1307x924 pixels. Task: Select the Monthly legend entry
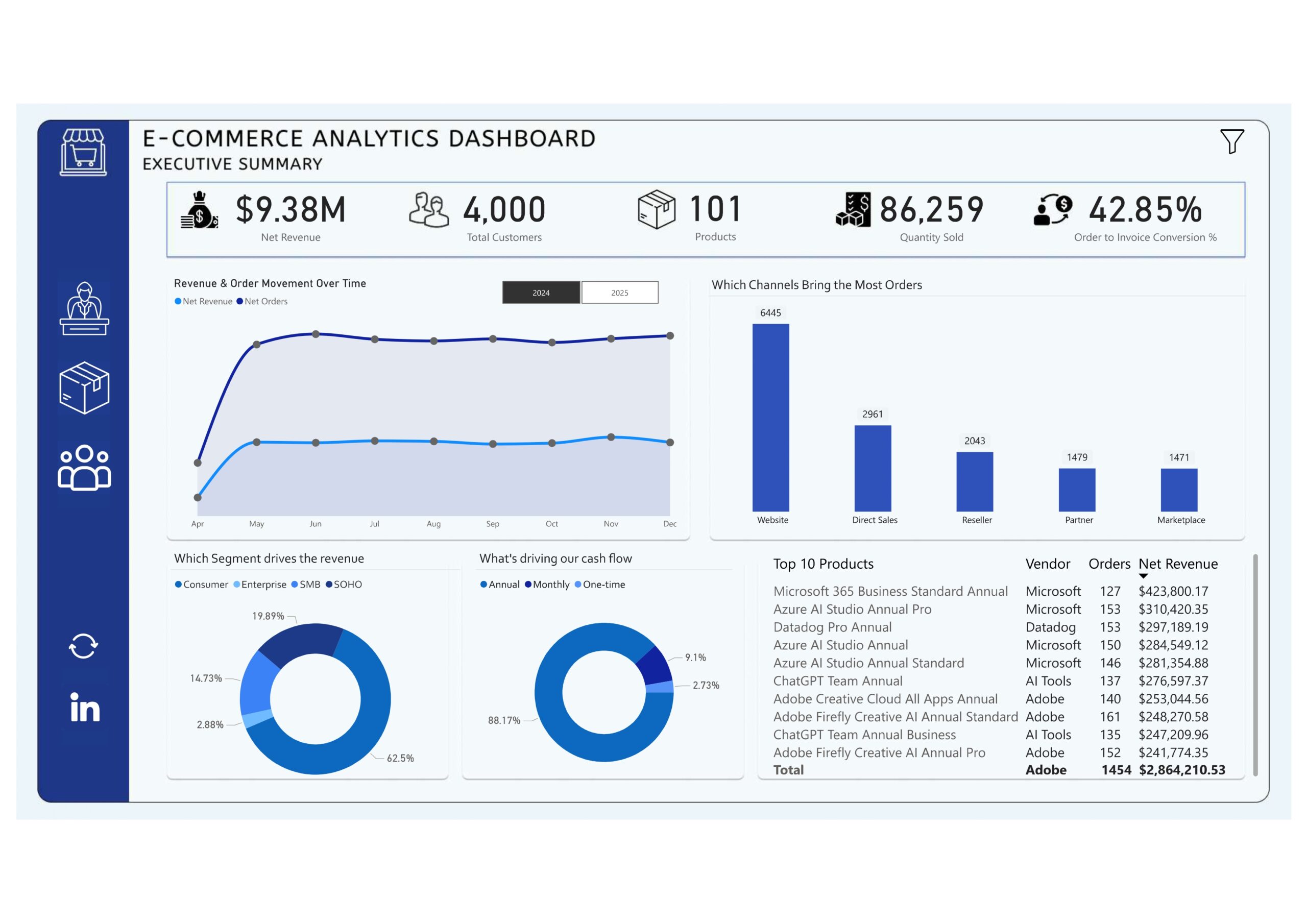pyautogui.click(x=547, y=584)
